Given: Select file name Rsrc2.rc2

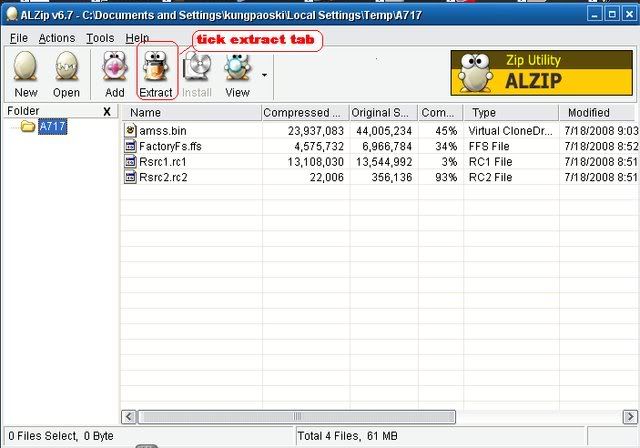Looking at the screenshot, I should [163, 177].
